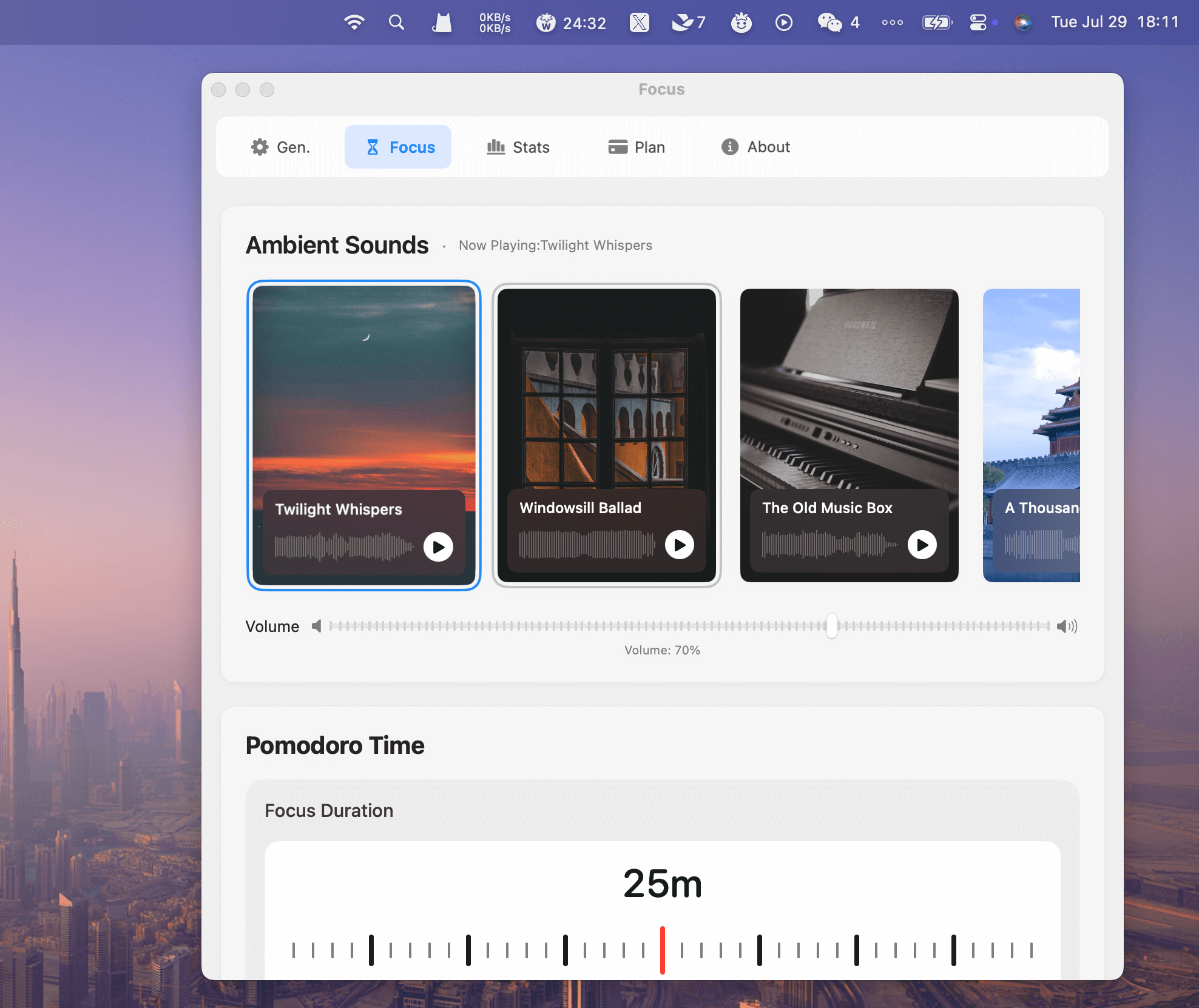Image resolution: width=1199 pixels, height=1008 pixels.
Task: Go to the About tab
Action: click(755, 147)
